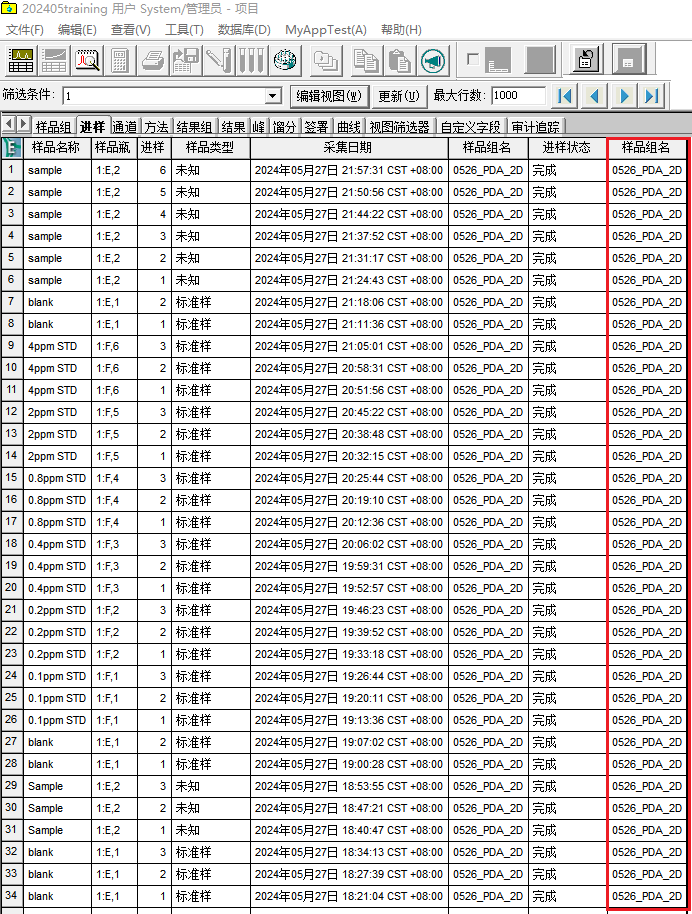
Task: Click the teal megaphone icon
Action: 433,61
